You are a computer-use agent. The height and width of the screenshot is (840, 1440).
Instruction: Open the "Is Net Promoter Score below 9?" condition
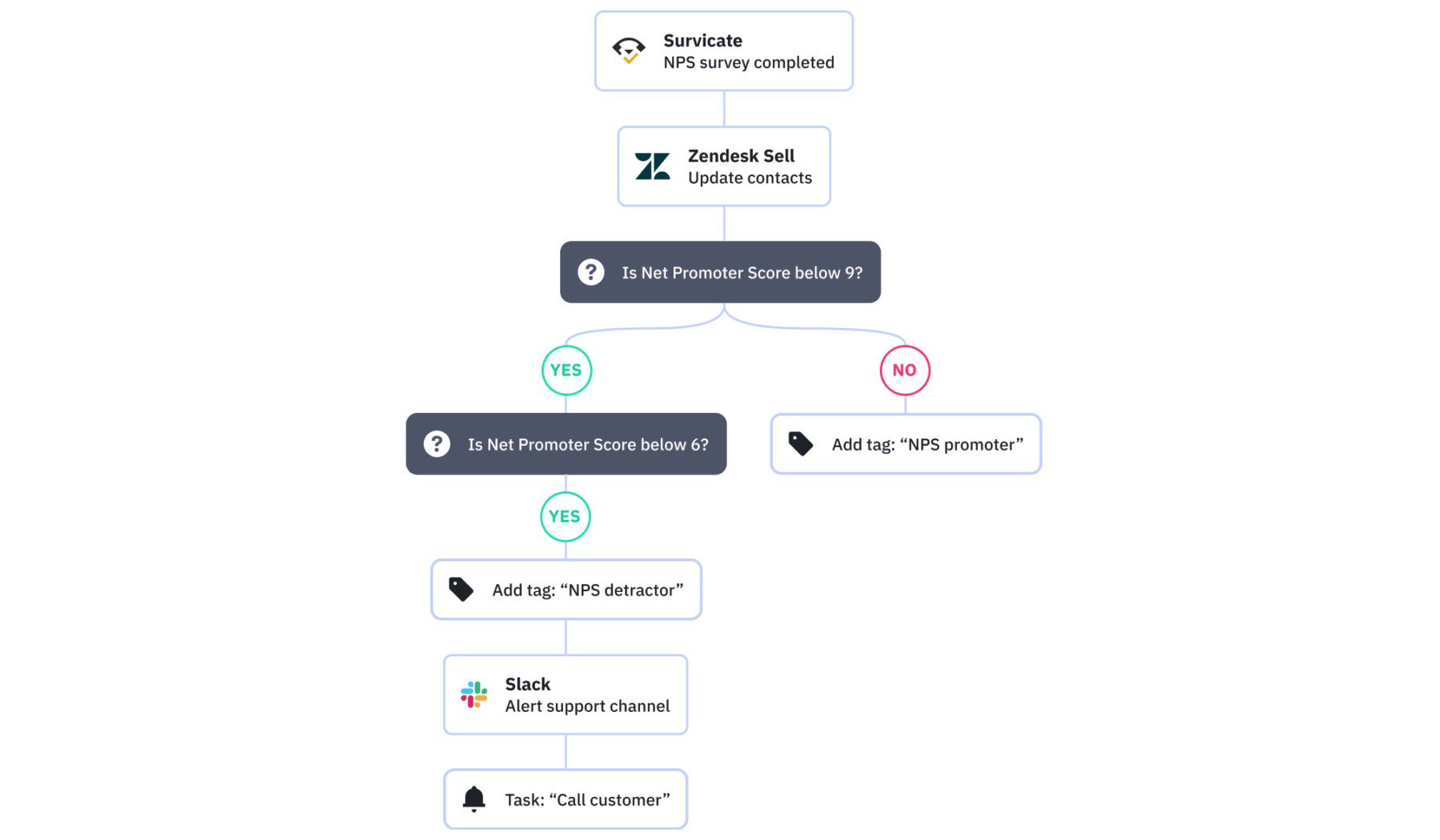(x=742, y=273)
